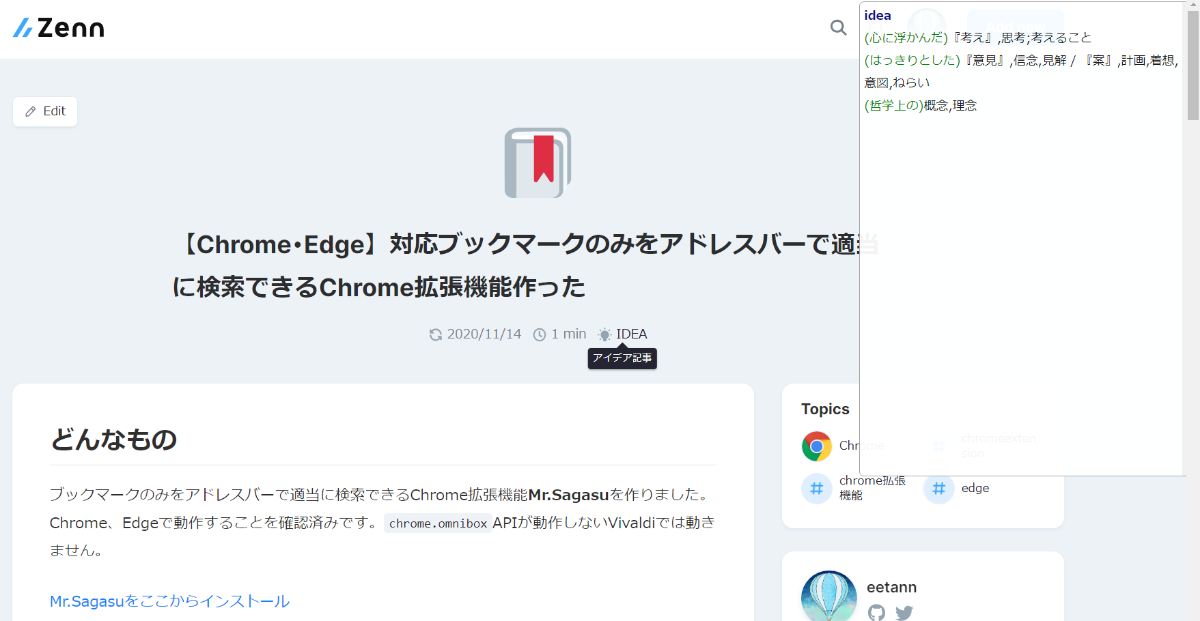Click the red bookmark book emoji
The image size is (1200, 621).
pos(537,162)
